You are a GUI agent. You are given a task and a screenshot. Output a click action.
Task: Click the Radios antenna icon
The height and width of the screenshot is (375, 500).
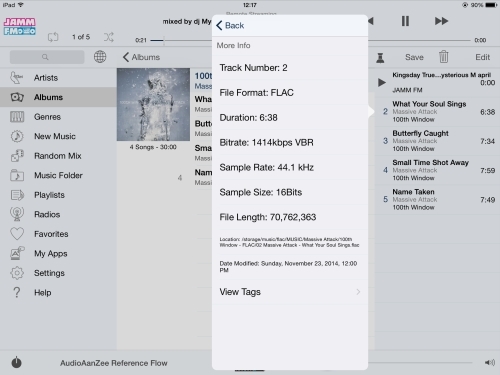tap(17, 214)
